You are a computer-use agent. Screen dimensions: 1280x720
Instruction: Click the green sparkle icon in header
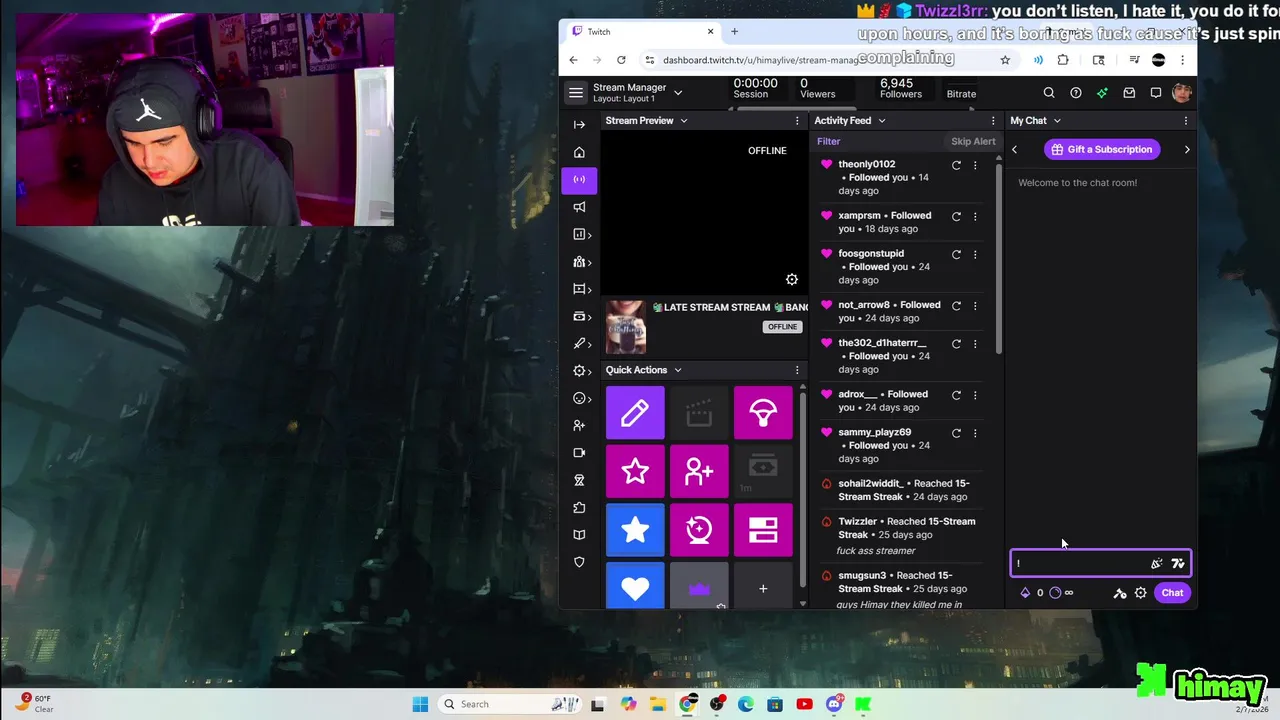click(x=1102, y=93)
